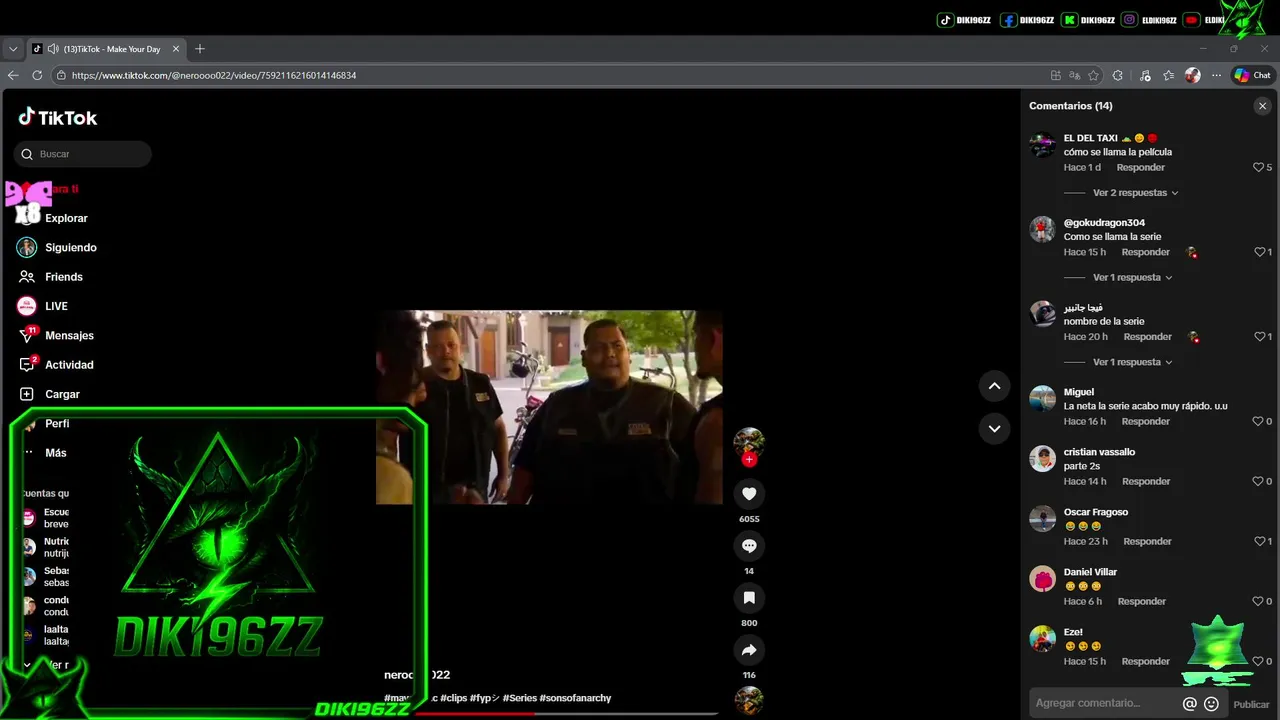
Task: Open Copilot Chat button
Action: (x=1252, y=75)
